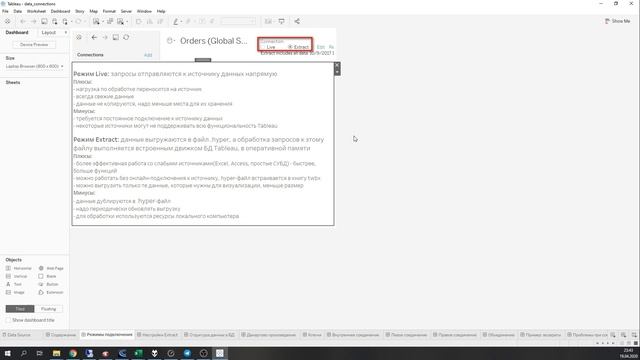Add a Blank object
This screenshot has width=640, height=360.
click(47, 276)
